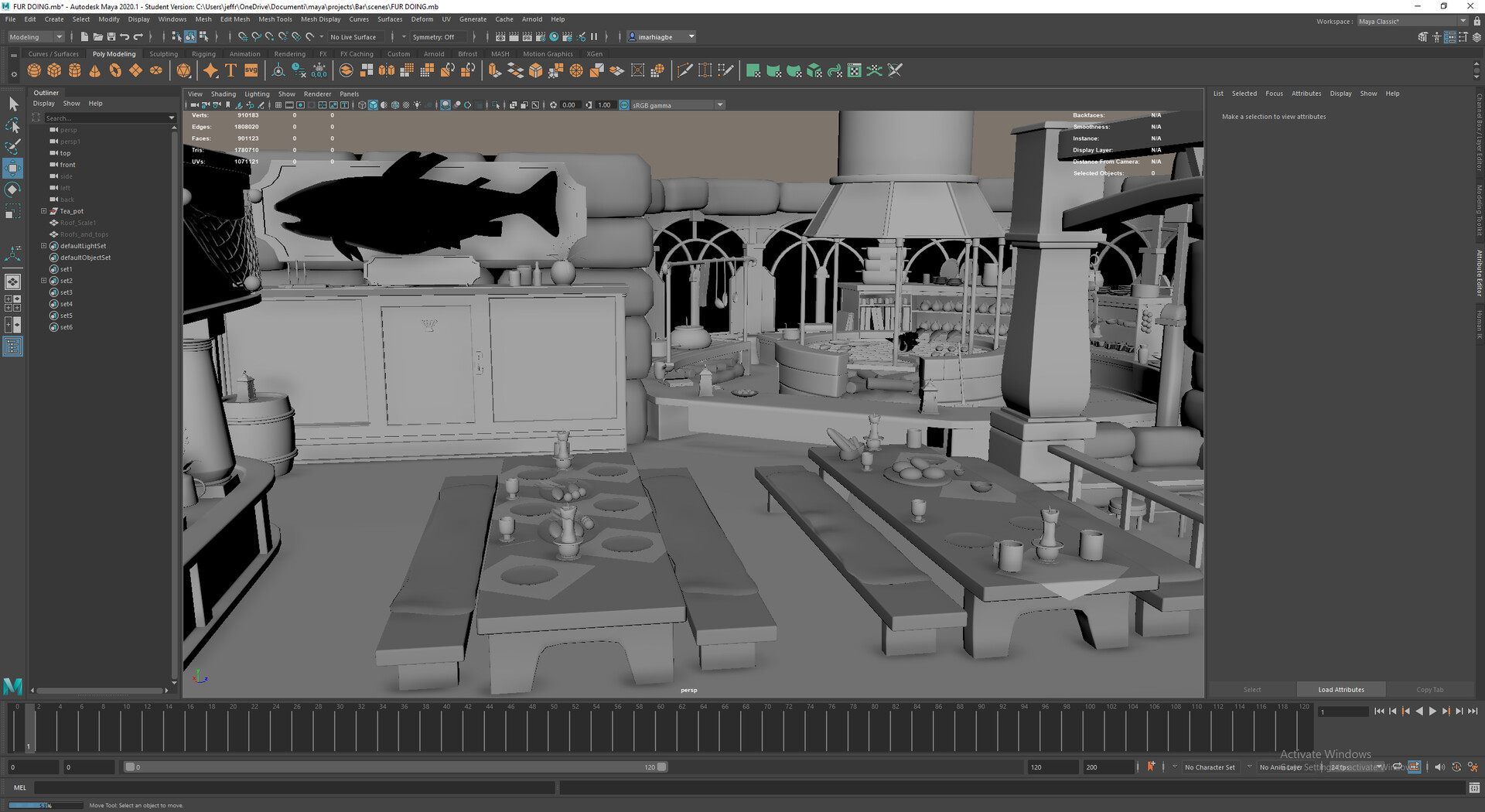This screenshot has width=1485, height=812.
Task: Expand the set2 node in Outliner
Action: click(44, 280)
